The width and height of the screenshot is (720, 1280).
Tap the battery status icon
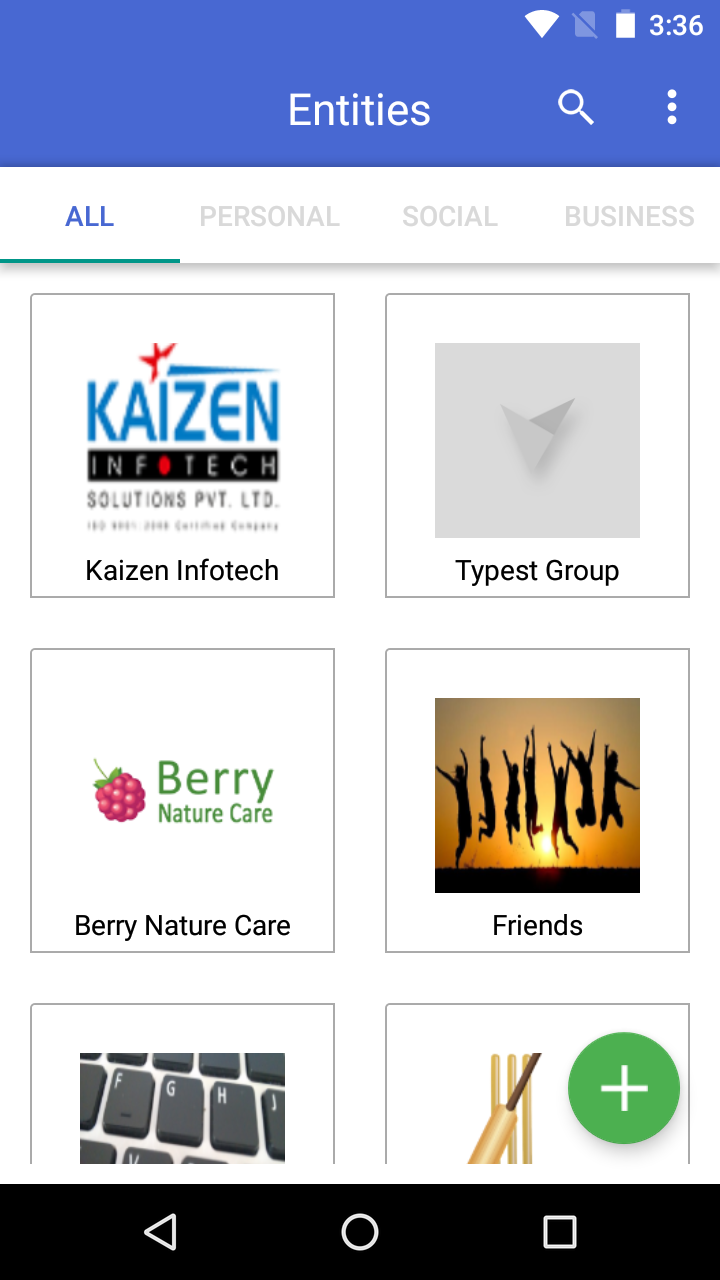625,24
